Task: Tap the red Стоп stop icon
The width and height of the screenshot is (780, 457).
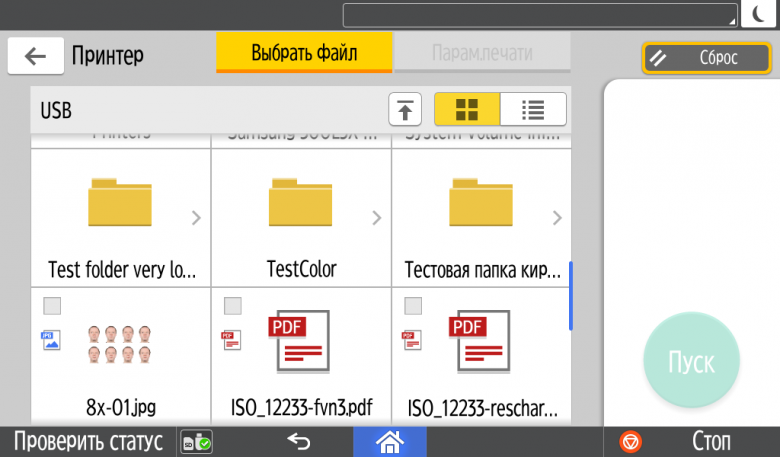Action: (630, 442)
